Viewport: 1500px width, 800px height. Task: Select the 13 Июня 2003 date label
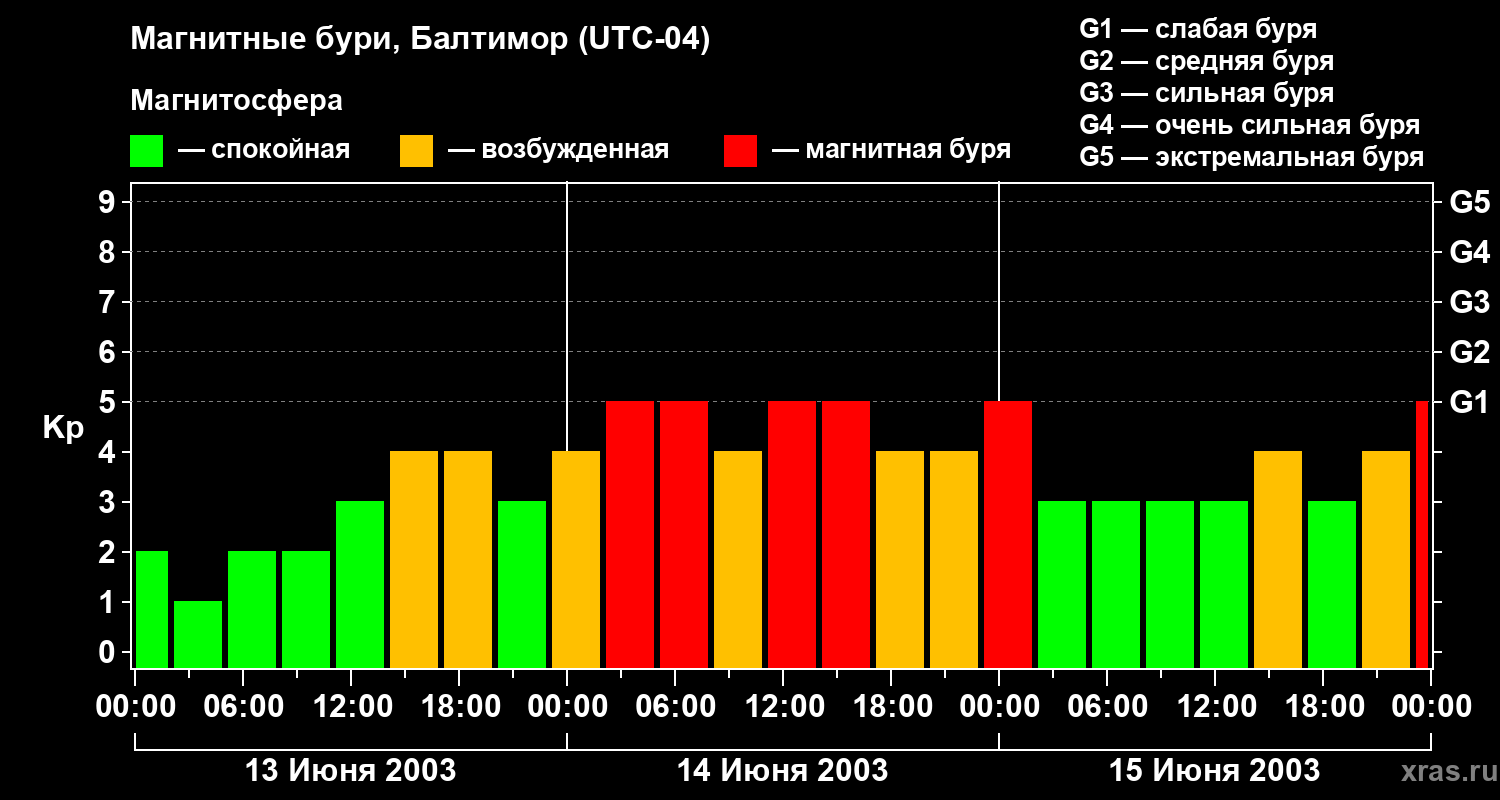350,771
